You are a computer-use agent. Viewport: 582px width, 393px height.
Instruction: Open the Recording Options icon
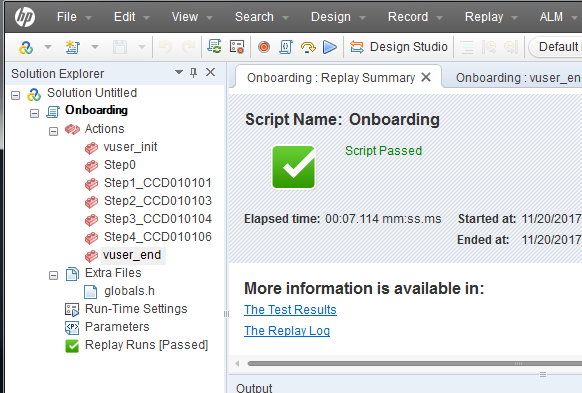237,47
